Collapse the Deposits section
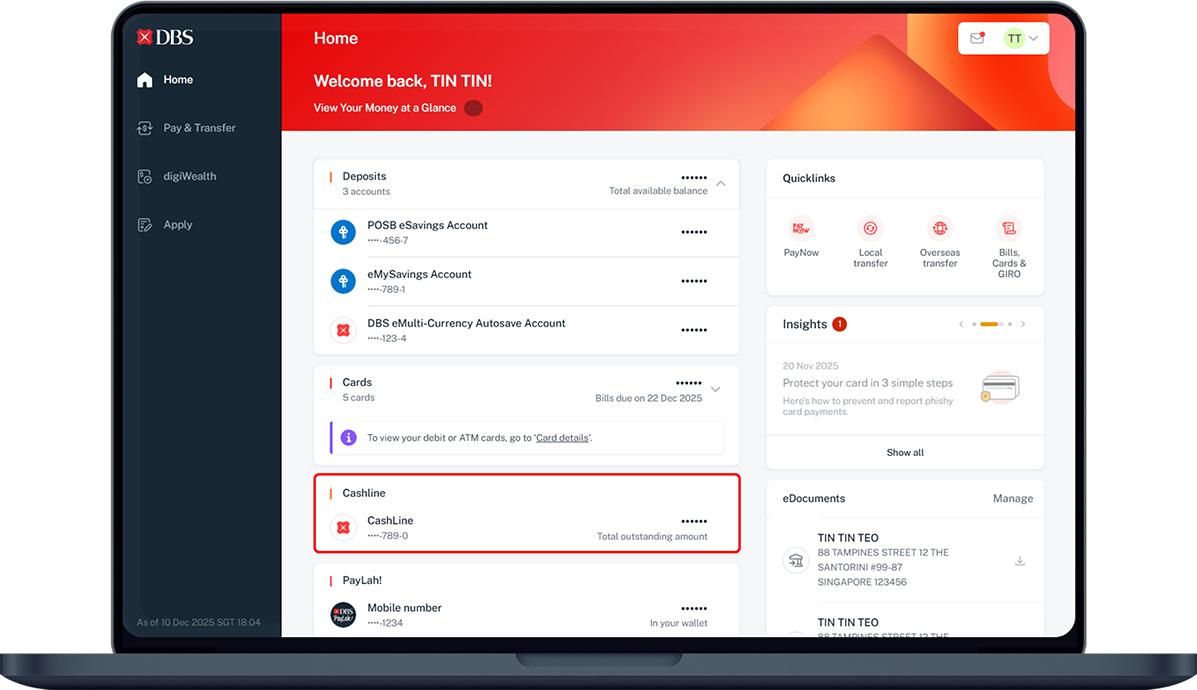Screen dimensions: 1197x690 [721, 184]
